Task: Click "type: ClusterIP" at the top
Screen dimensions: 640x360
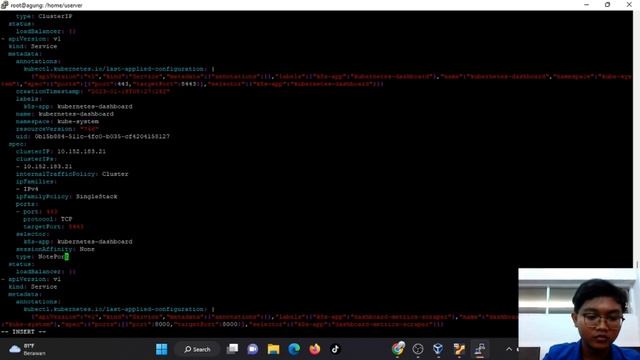Action: tap(44, 16)
